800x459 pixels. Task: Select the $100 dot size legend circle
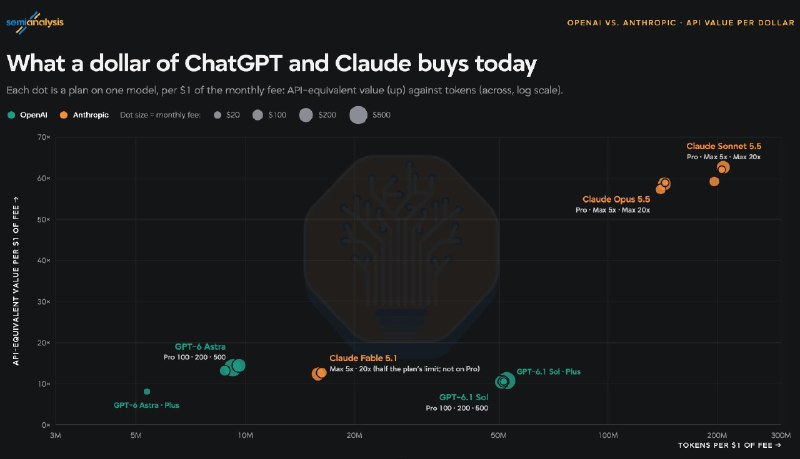pyautogui.click(x=258, y=115)
